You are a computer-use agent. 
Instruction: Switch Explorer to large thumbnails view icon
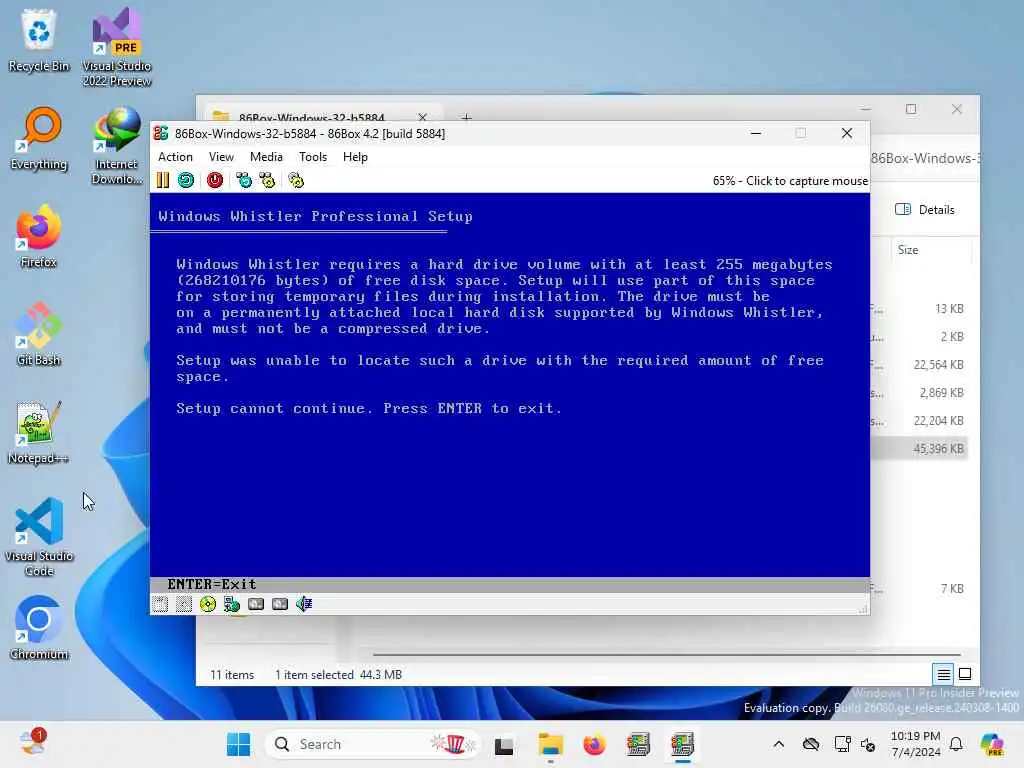[x=965, y=674]
